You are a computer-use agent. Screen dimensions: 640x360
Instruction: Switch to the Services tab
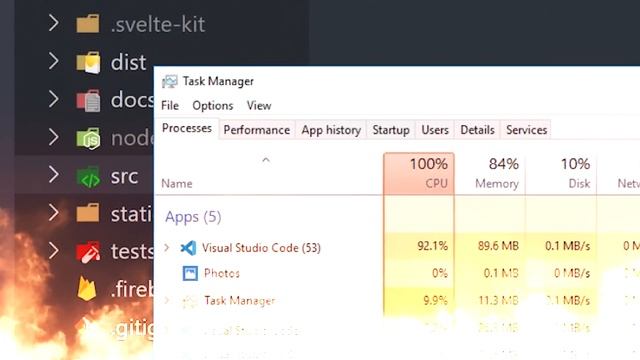pyautogui.click(x=527, y=130)
